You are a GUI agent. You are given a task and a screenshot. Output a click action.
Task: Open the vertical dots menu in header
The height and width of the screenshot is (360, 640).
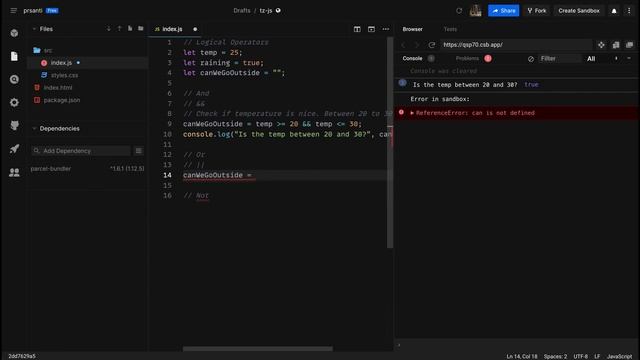[x=629, y=11]
